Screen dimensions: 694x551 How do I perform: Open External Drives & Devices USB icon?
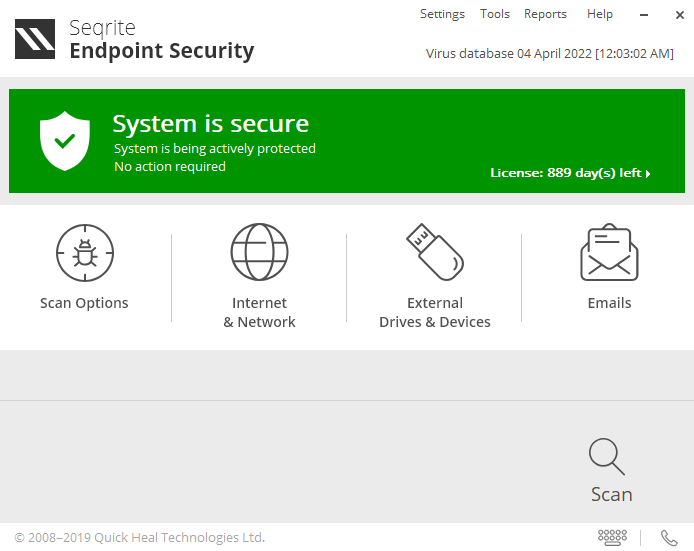(435, 252)
